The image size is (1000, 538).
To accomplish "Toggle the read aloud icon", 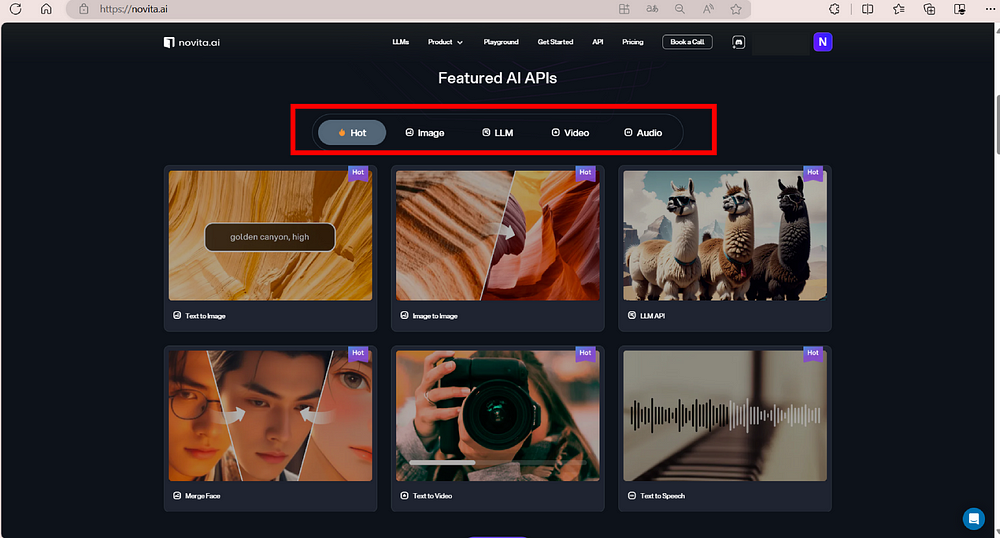I will 708,9.
